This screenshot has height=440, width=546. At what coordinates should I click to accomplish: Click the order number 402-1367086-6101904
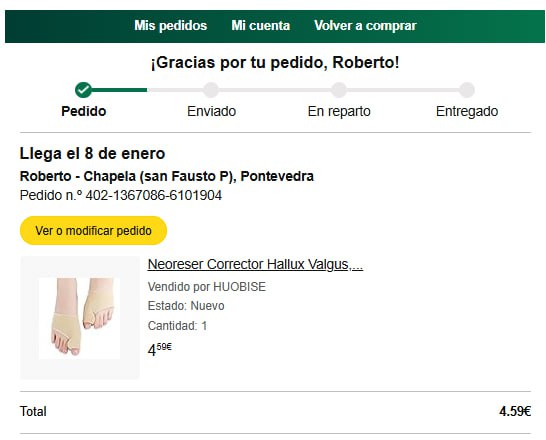point(154,195)
